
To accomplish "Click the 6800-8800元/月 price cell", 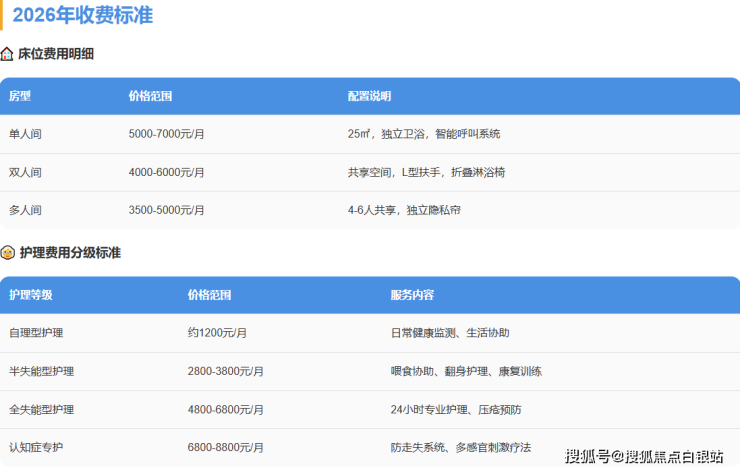I will [225, 447].
